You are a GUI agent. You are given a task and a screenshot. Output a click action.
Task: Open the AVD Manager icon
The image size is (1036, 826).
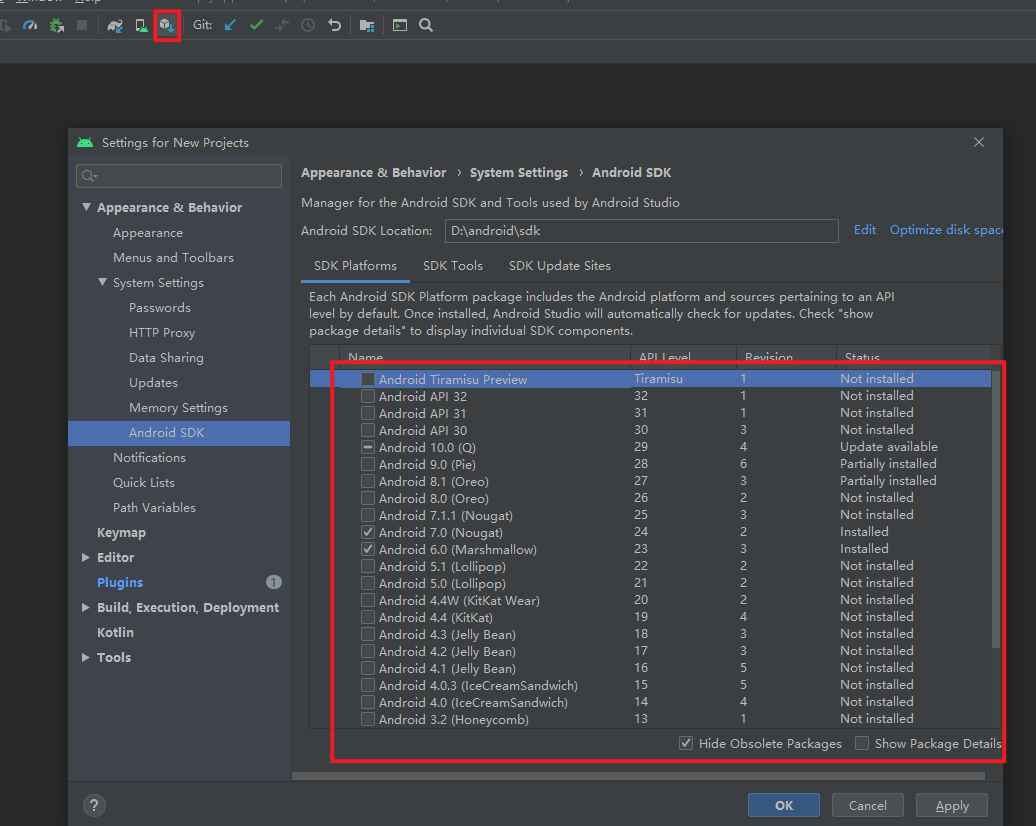tap(139, 25)
